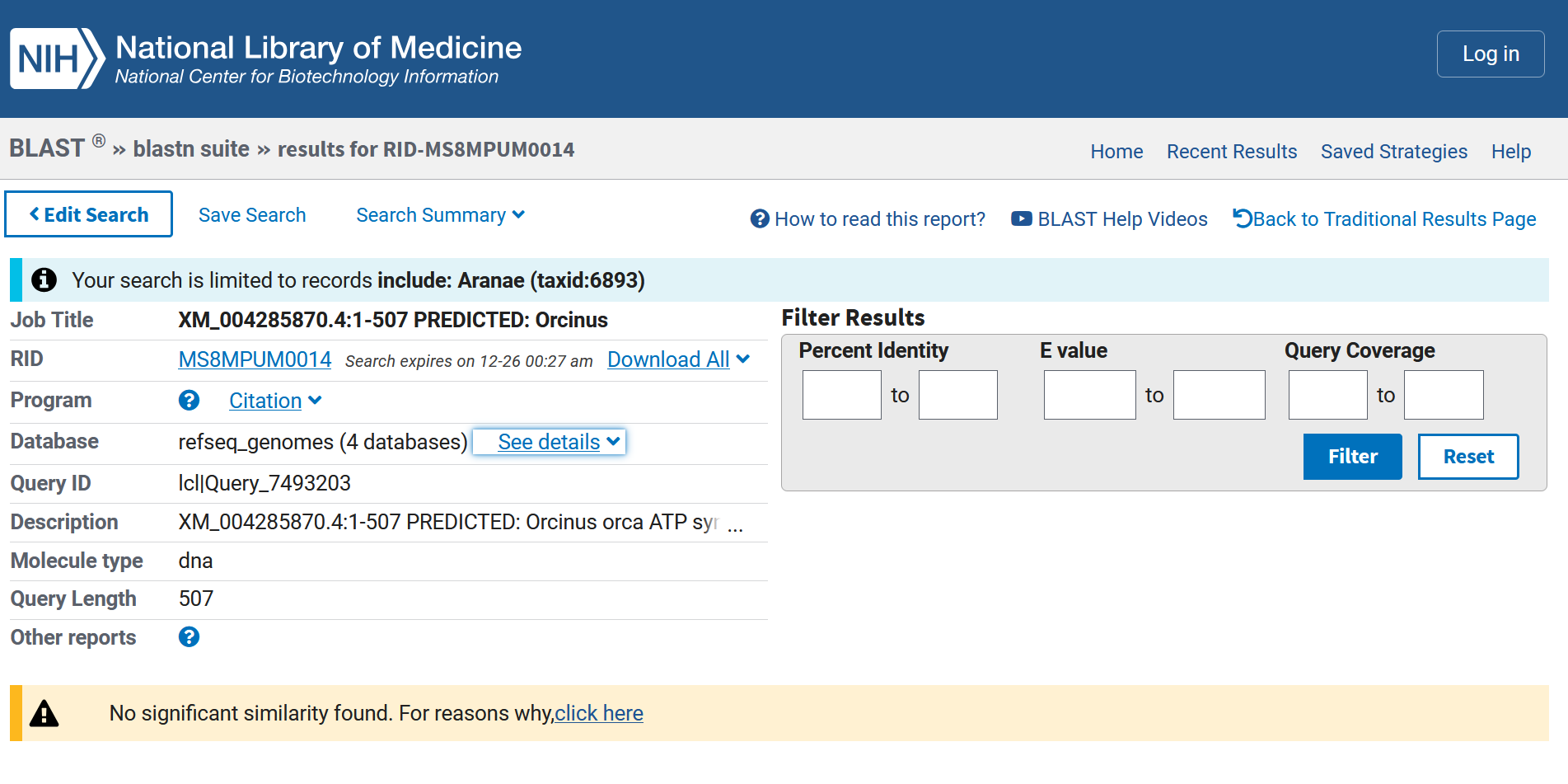1568x784 pixels.
Task: Go to Saved Strategies
Action: [1393, 152]
